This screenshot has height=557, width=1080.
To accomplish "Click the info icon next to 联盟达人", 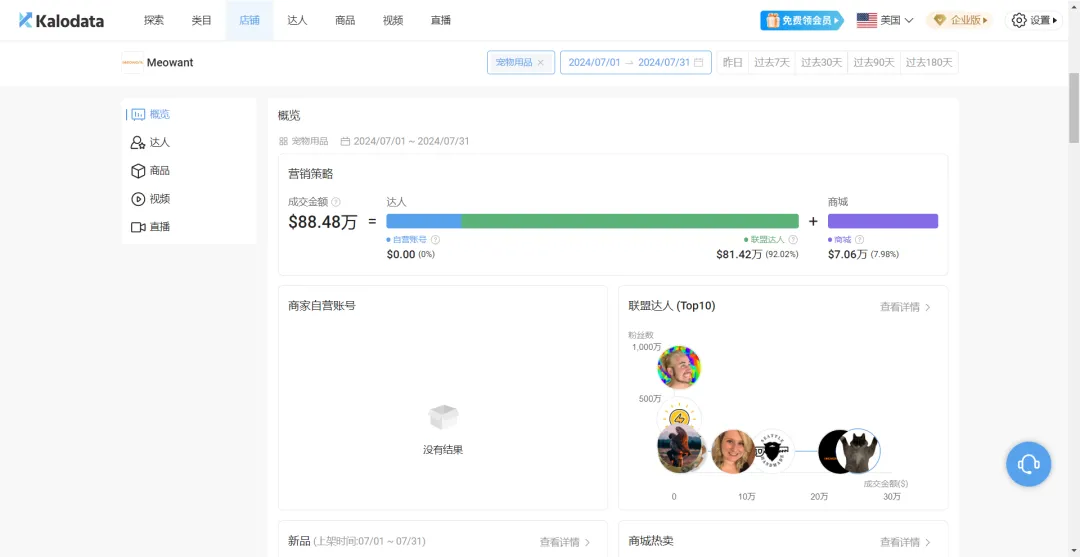I will click(x=793, y=240).
